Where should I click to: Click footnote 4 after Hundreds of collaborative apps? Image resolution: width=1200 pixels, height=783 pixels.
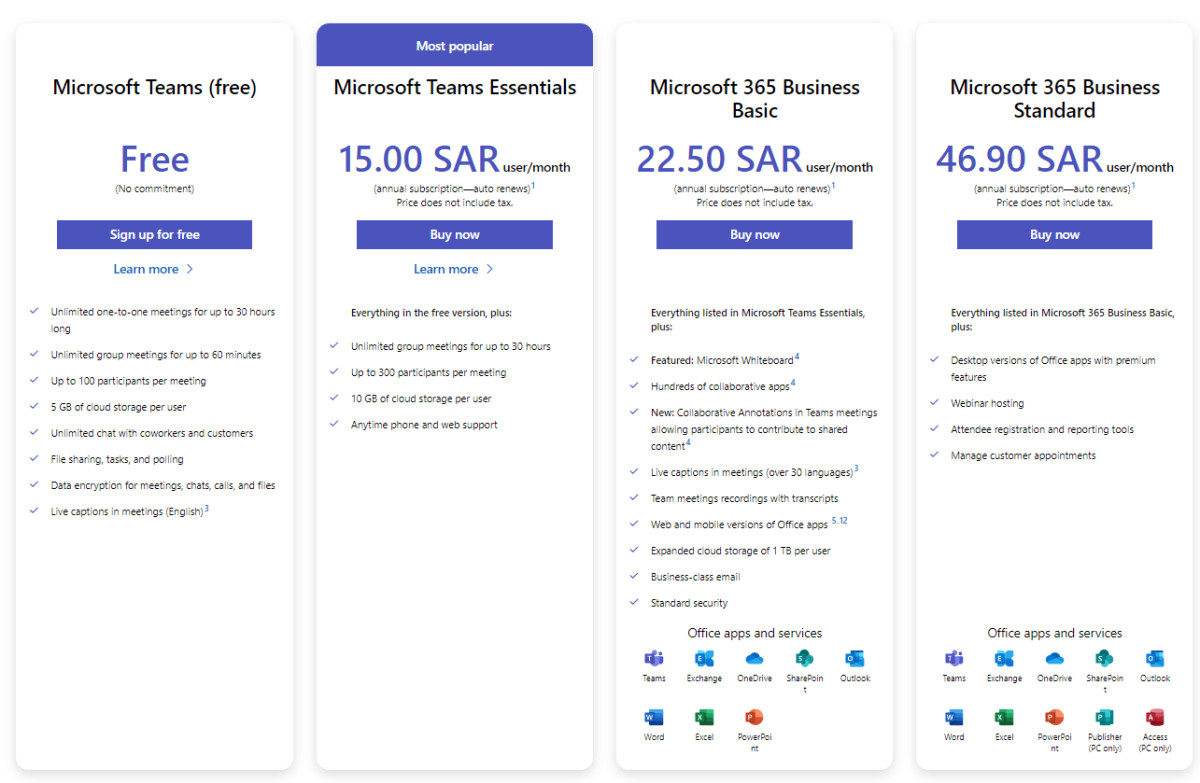(793, 383)
